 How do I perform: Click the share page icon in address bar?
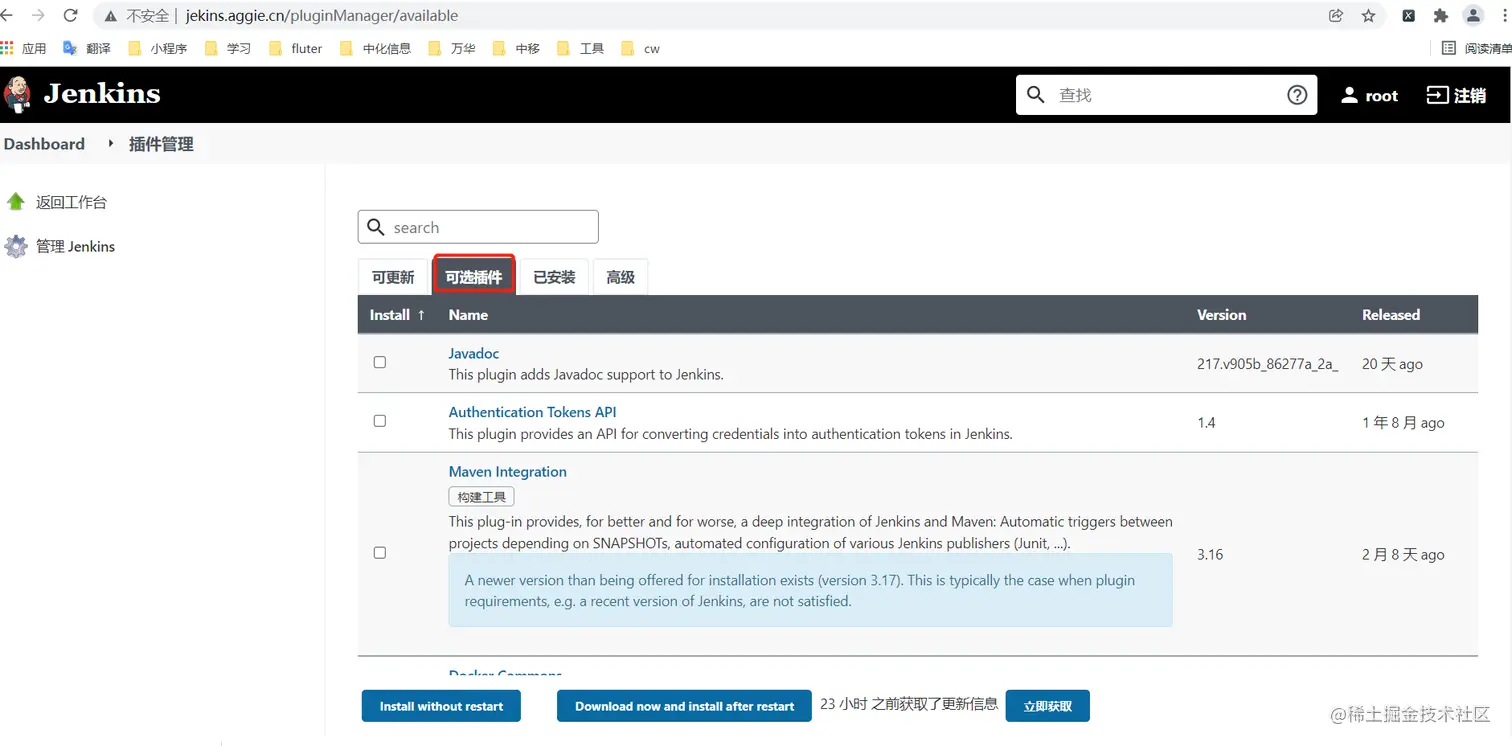[1336, 16]
